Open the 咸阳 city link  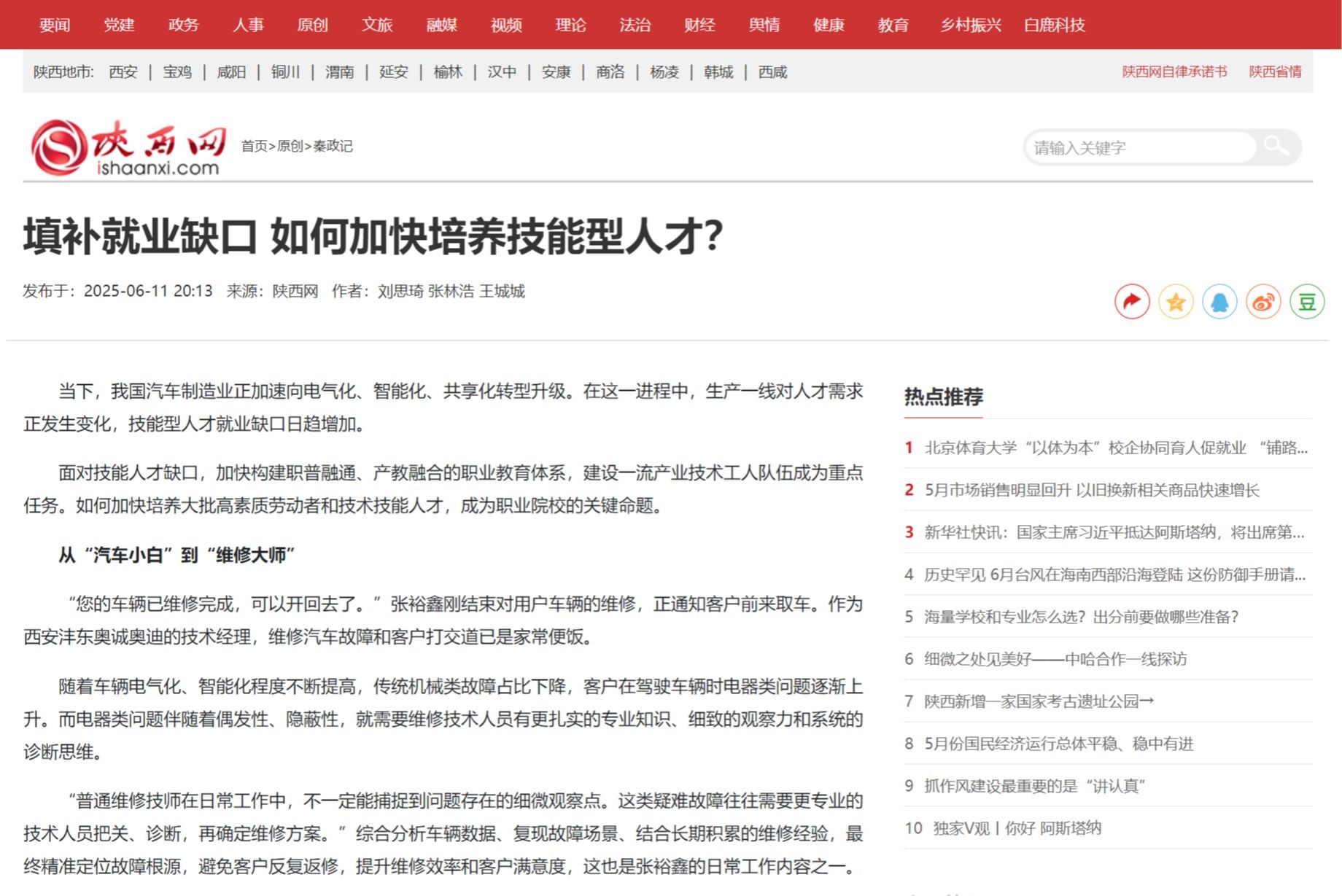click(x=231, y=71)
